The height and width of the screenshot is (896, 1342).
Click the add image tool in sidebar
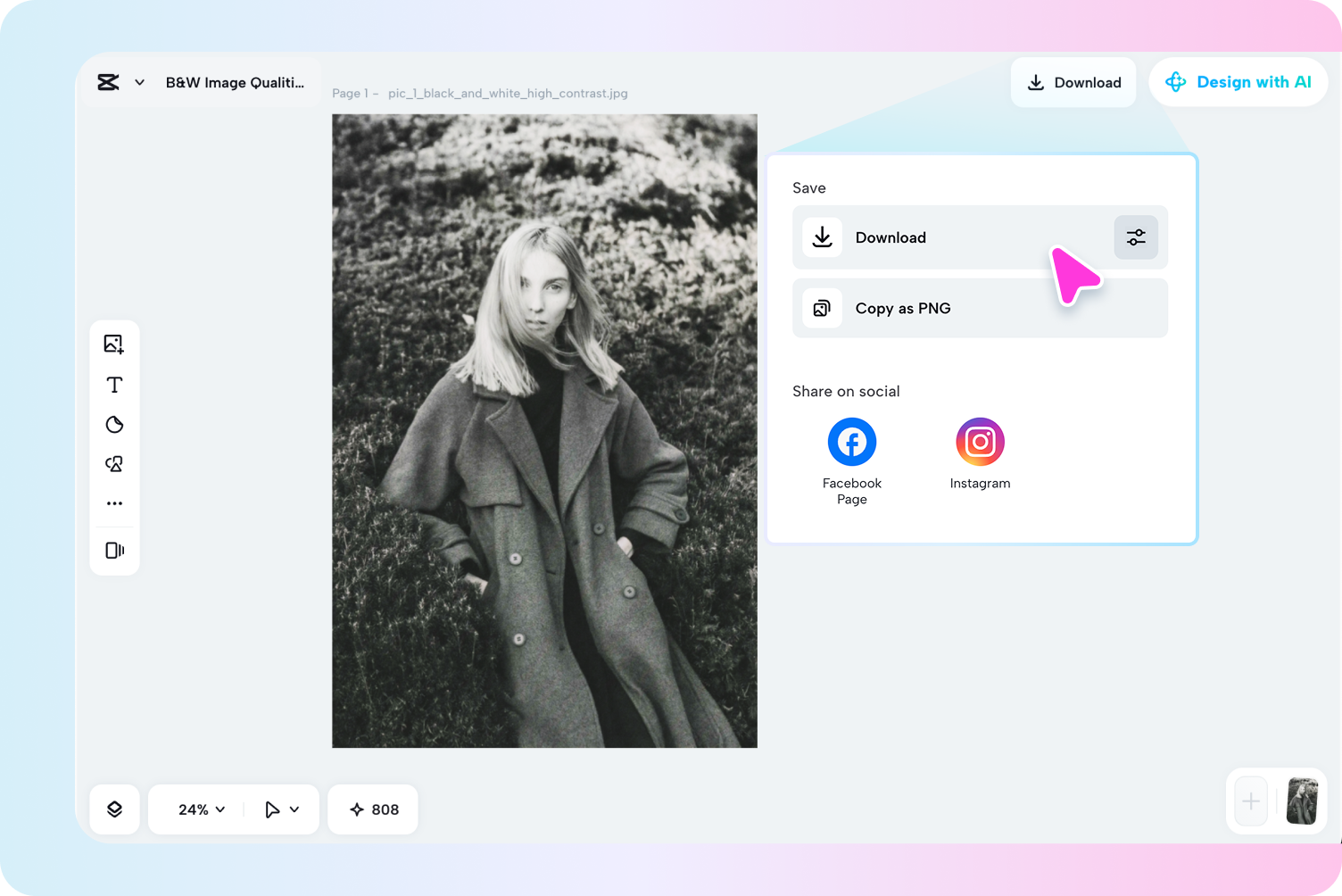coord(114,344)
